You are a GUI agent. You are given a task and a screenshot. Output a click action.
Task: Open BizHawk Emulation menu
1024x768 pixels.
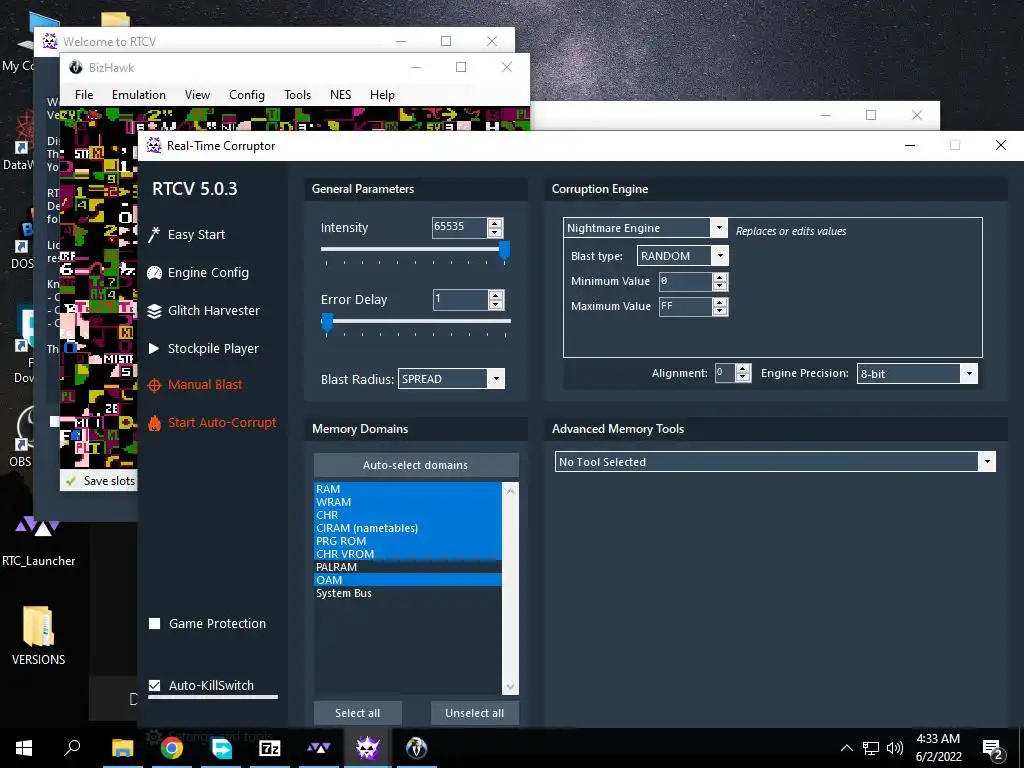[x=138, y=95]
